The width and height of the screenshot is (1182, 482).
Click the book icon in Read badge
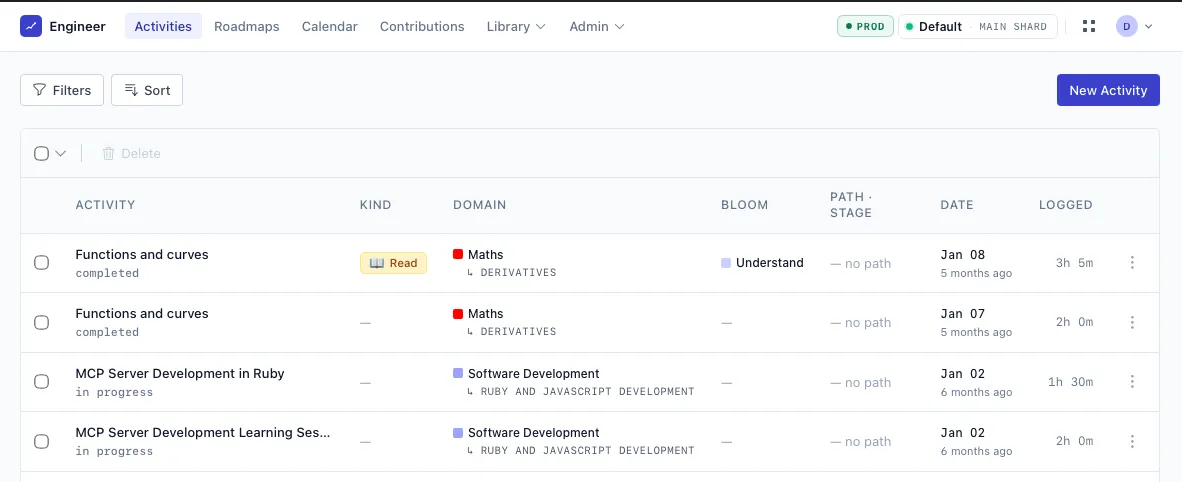377,263
